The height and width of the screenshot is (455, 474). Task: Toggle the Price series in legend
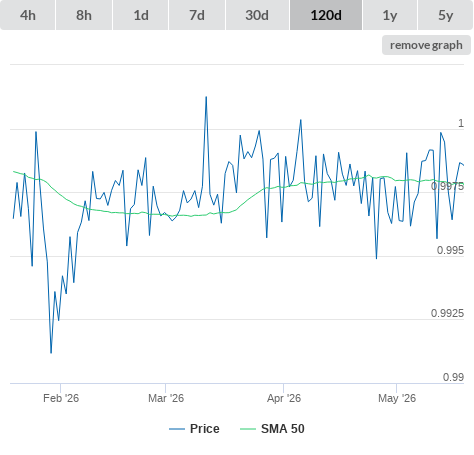205,429
